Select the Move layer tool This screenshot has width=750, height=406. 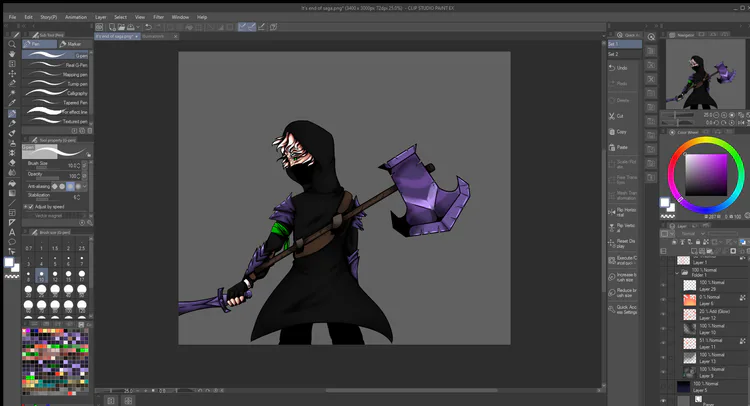click(12, 74)
